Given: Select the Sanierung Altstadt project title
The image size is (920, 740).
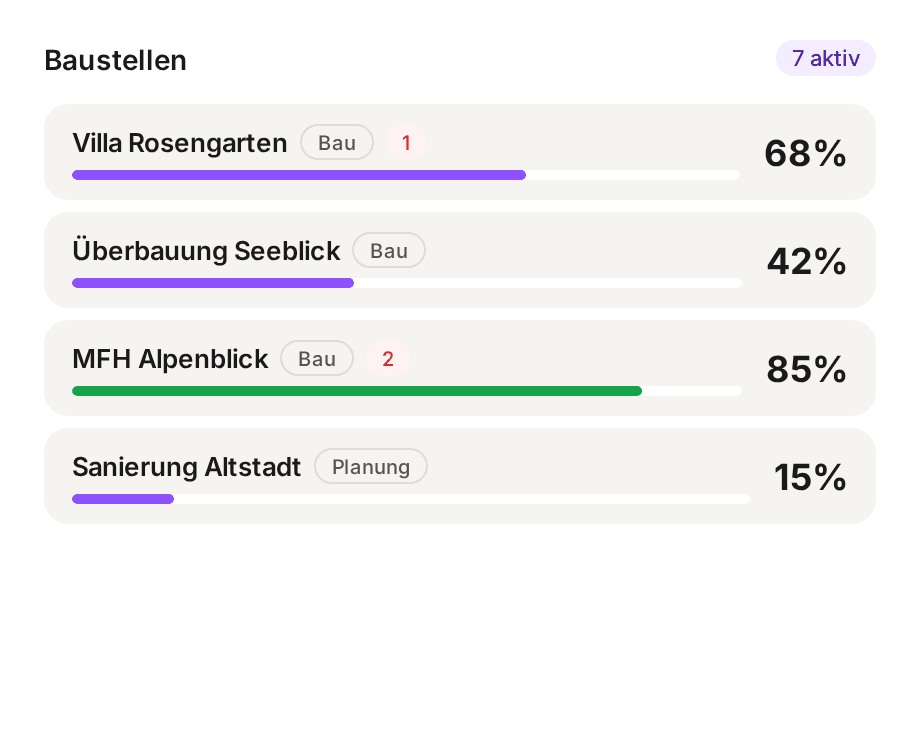Looking at the screenshot, I should click(187, 467).
